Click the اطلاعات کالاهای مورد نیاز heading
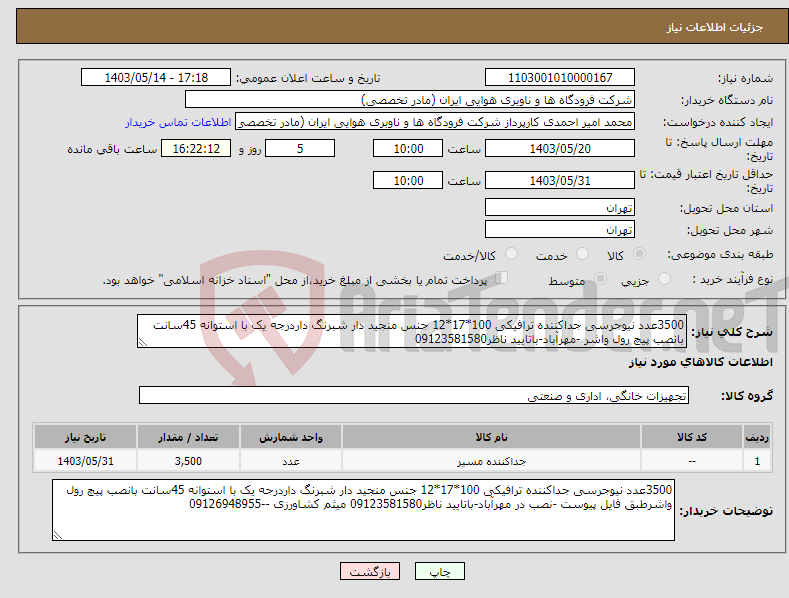 tap(700, 362)
